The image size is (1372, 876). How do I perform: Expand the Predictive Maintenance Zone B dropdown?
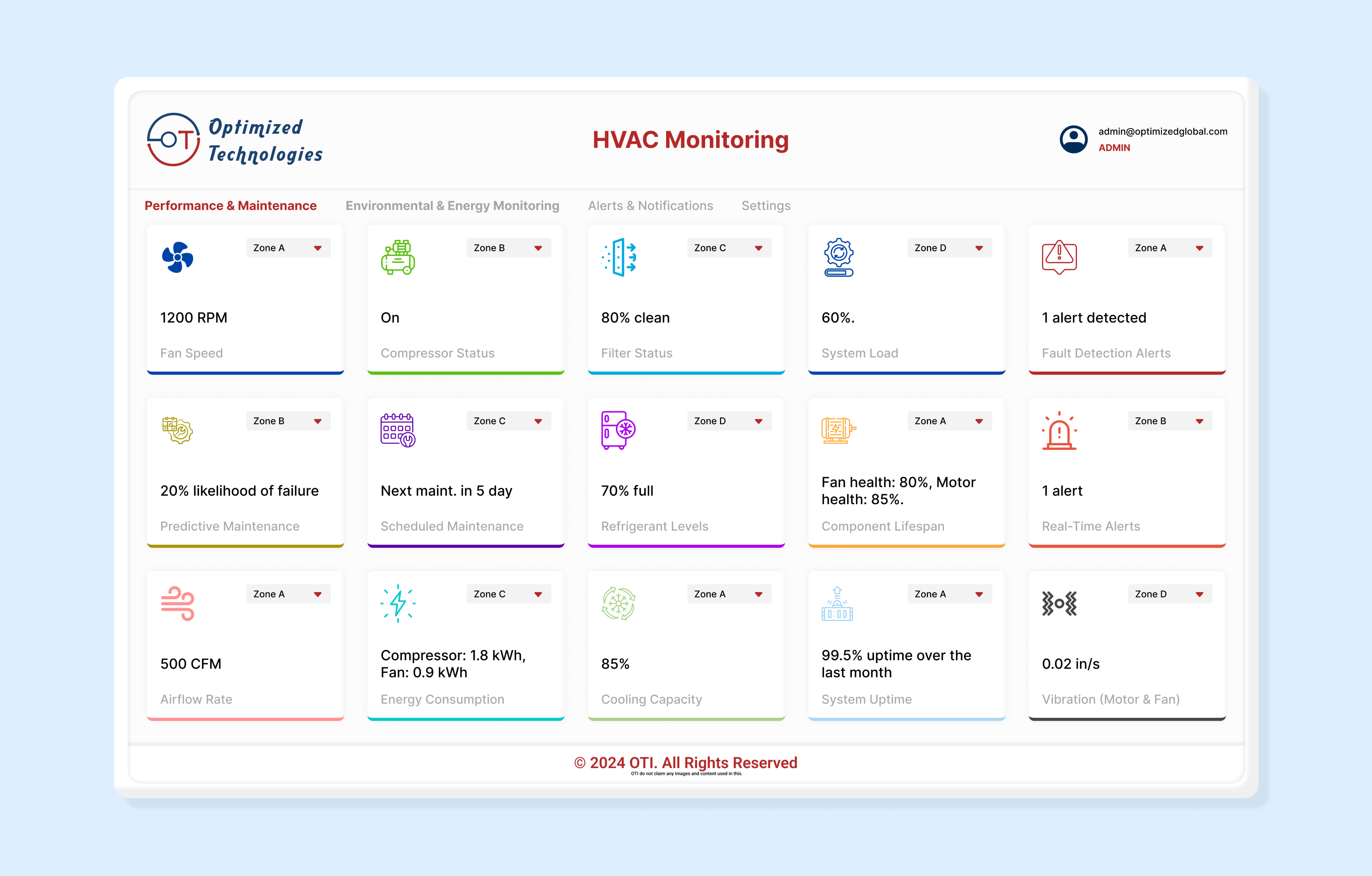288,421
